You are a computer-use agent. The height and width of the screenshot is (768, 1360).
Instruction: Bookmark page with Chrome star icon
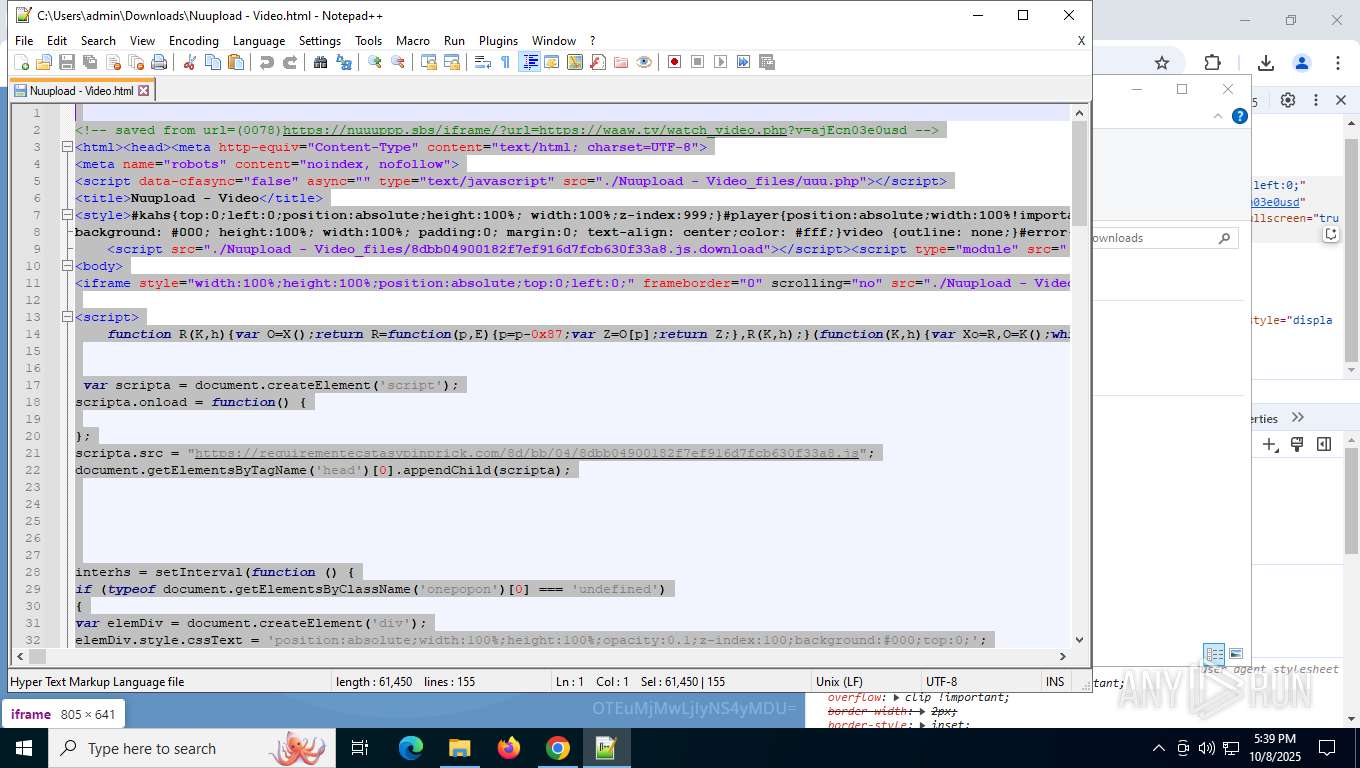point(1162,63)
